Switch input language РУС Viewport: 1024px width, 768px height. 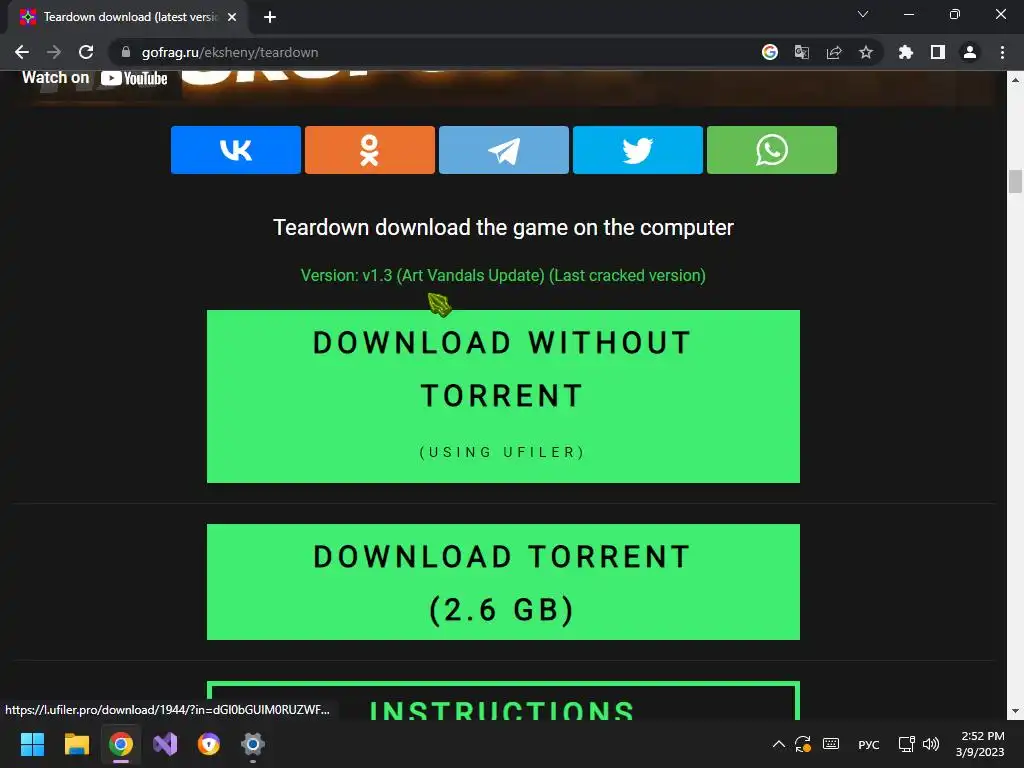[x=869, y=745]
